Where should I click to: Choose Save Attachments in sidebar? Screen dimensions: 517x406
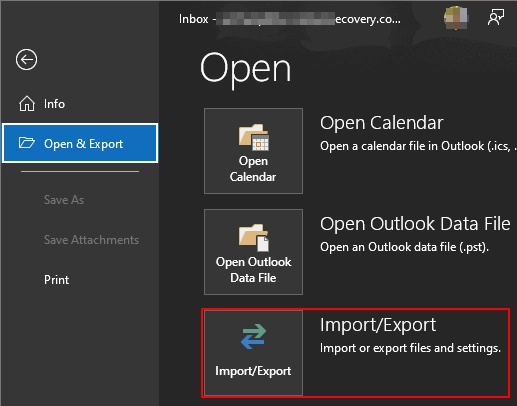[91, 240]
